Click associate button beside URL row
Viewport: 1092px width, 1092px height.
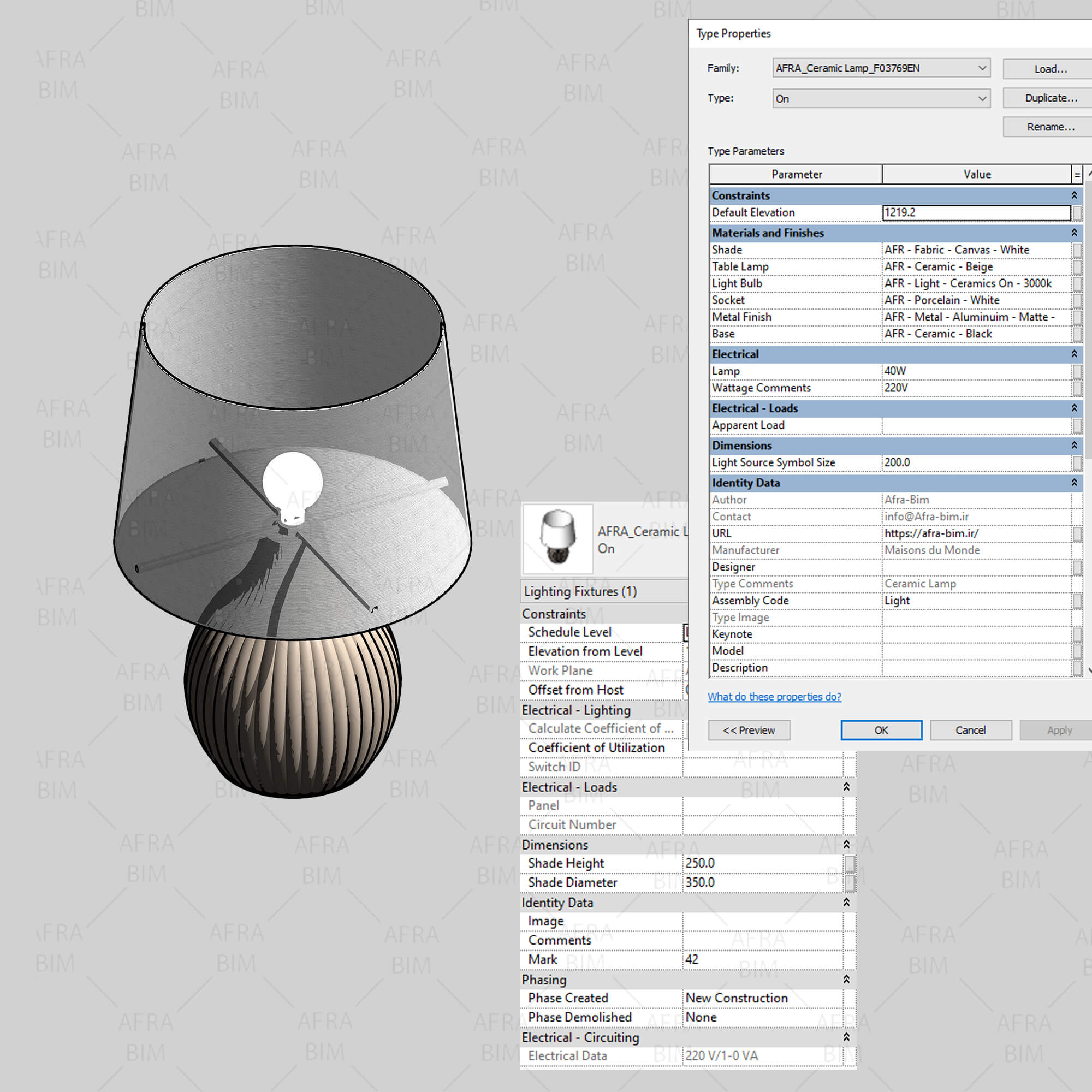[x=1077, y=533]
